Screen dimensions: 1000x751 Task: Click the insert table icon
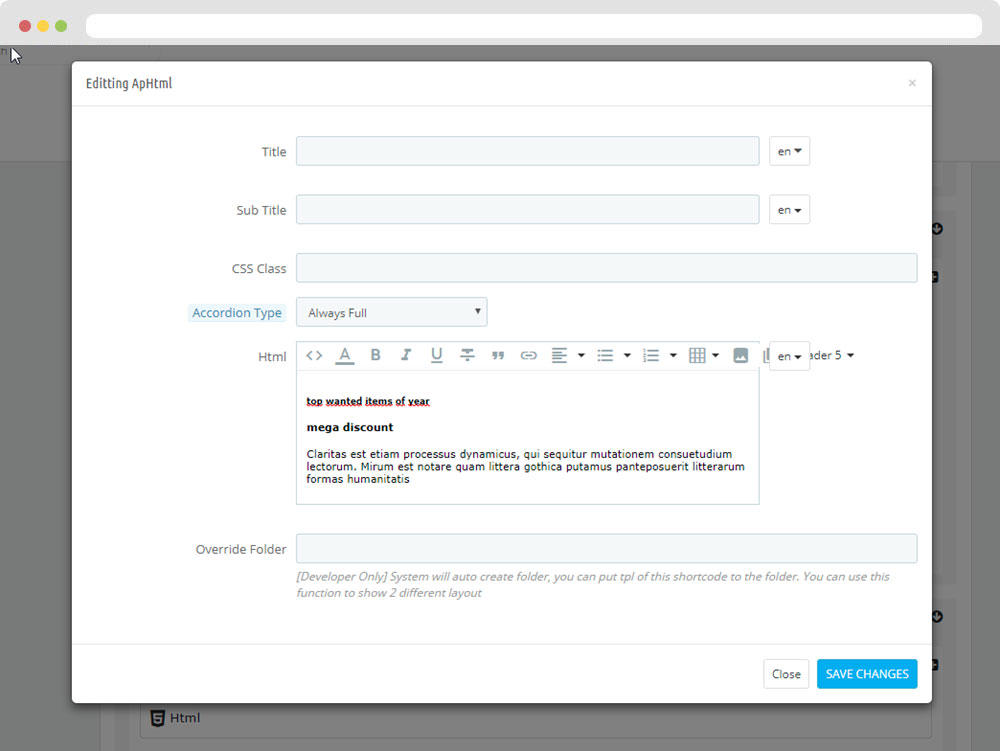pos(697,356)
